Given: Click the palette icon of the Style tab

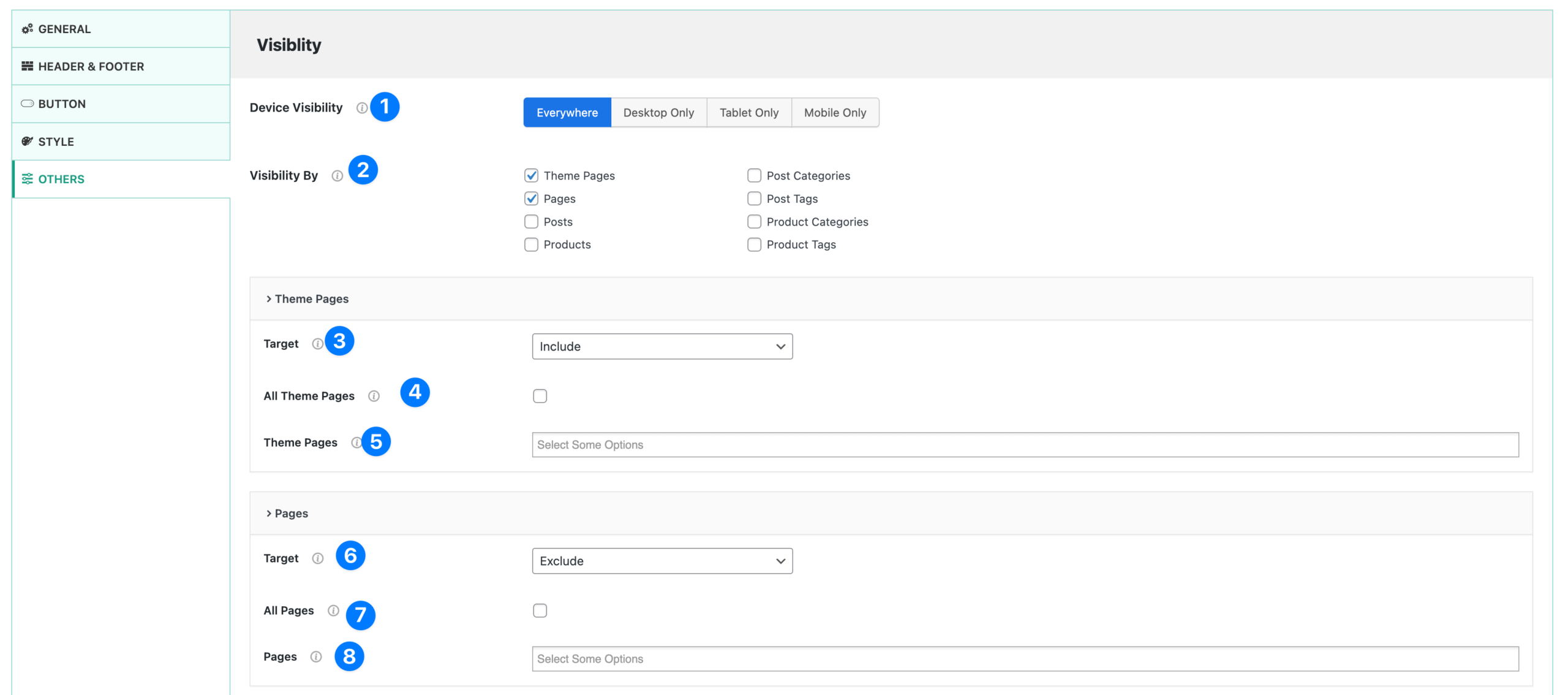Looking at the screenshot, I should coord(27,142).
